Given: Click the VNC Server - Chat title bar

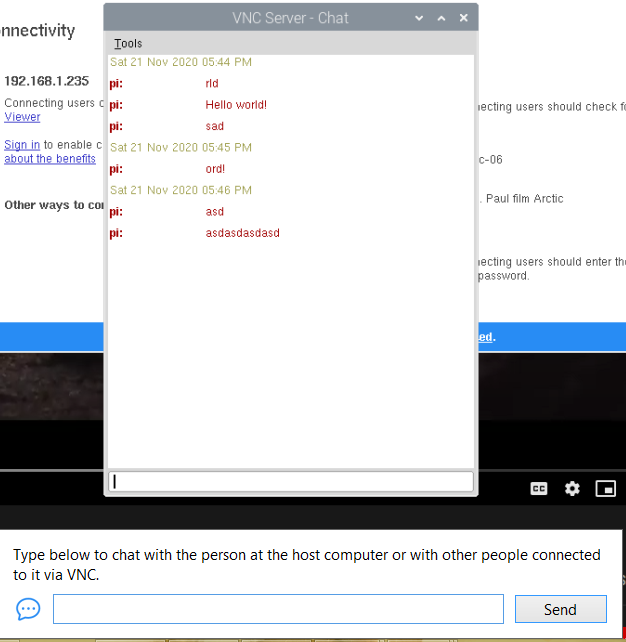Looking at the screenshot, I should (290, 18).
